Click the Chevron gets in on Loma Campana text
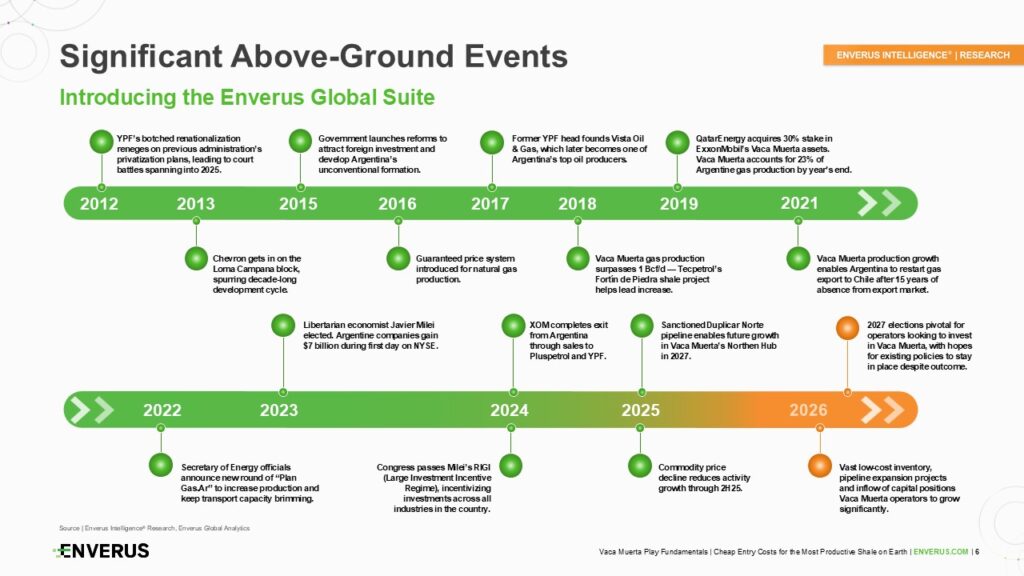The height and width of the screenshot is (576, 1024). pos(257,274)
